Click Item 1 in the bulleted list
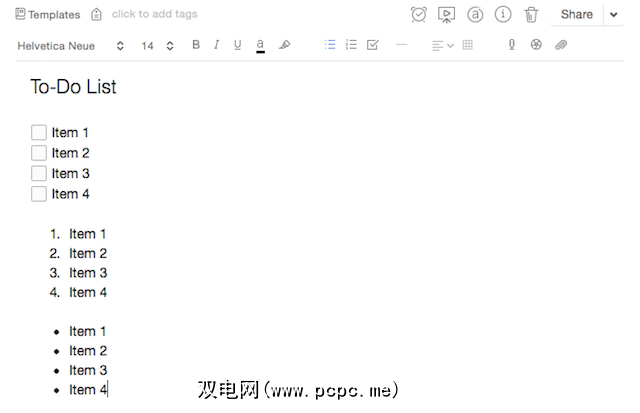This screenshot has width=640, height=413. click(x=87, y=331)
